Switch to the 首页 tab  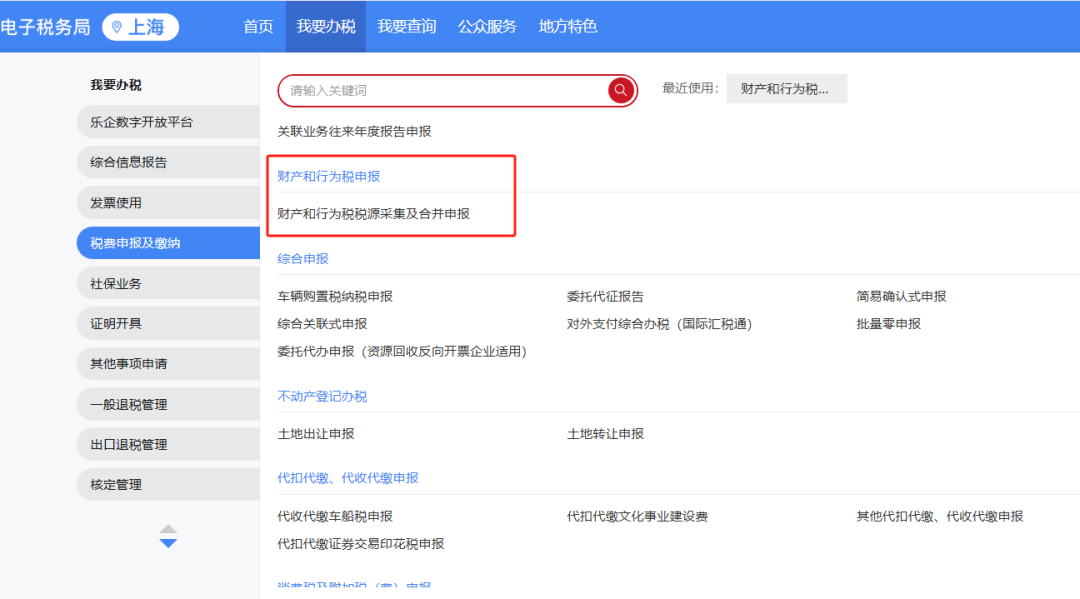(258, 27)
